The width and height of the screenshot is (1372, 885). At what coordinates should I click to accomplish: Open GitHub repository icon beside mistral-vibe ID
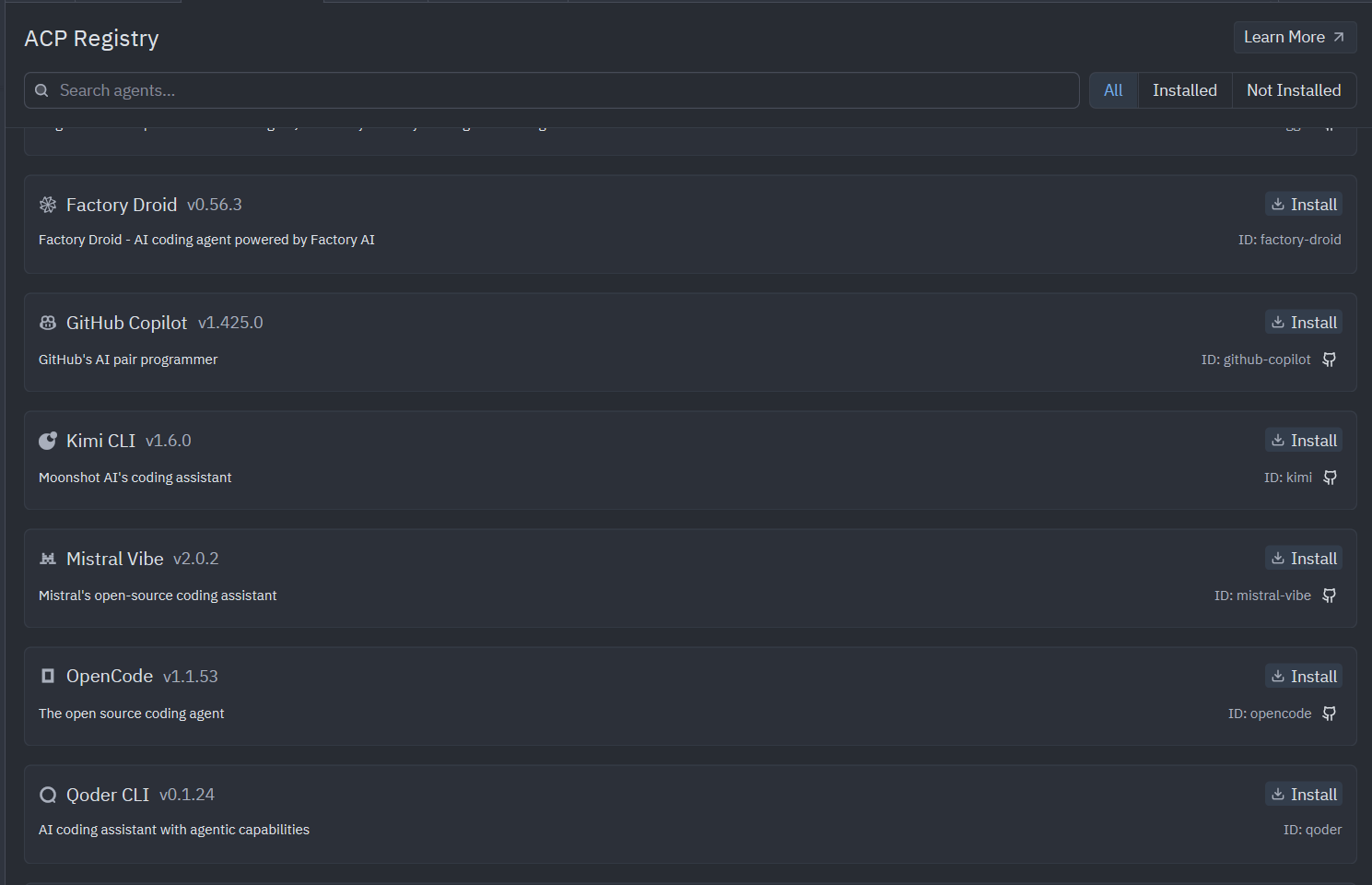pos(1329,596)
